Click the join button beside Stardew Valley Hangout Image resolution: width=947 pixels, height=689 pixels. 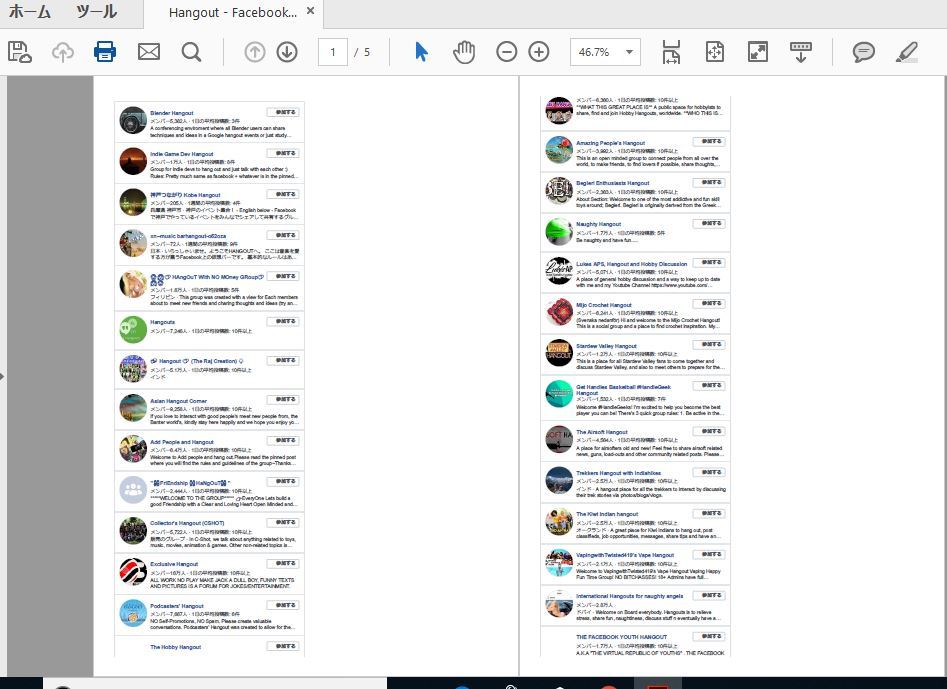click(x=708, y=344)
